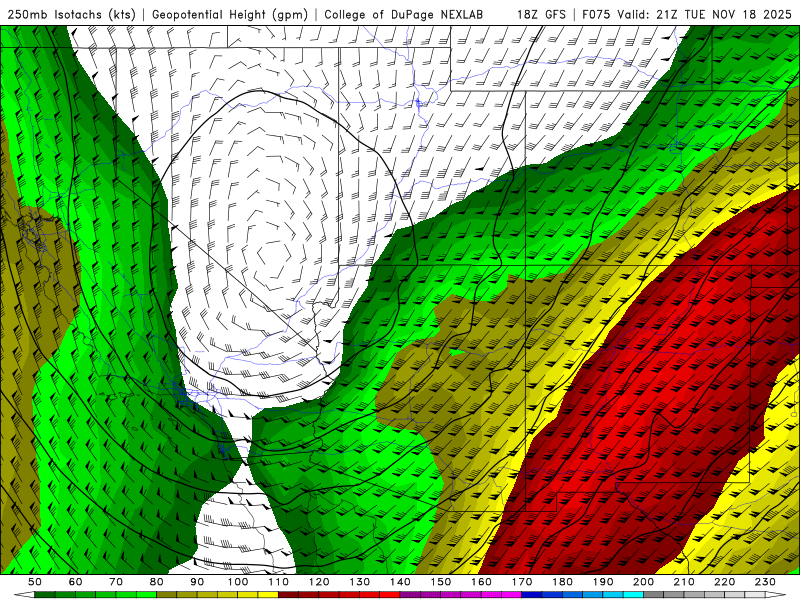Pick the blue band on the color scale
800x600 pixels.
pos(583,595)
